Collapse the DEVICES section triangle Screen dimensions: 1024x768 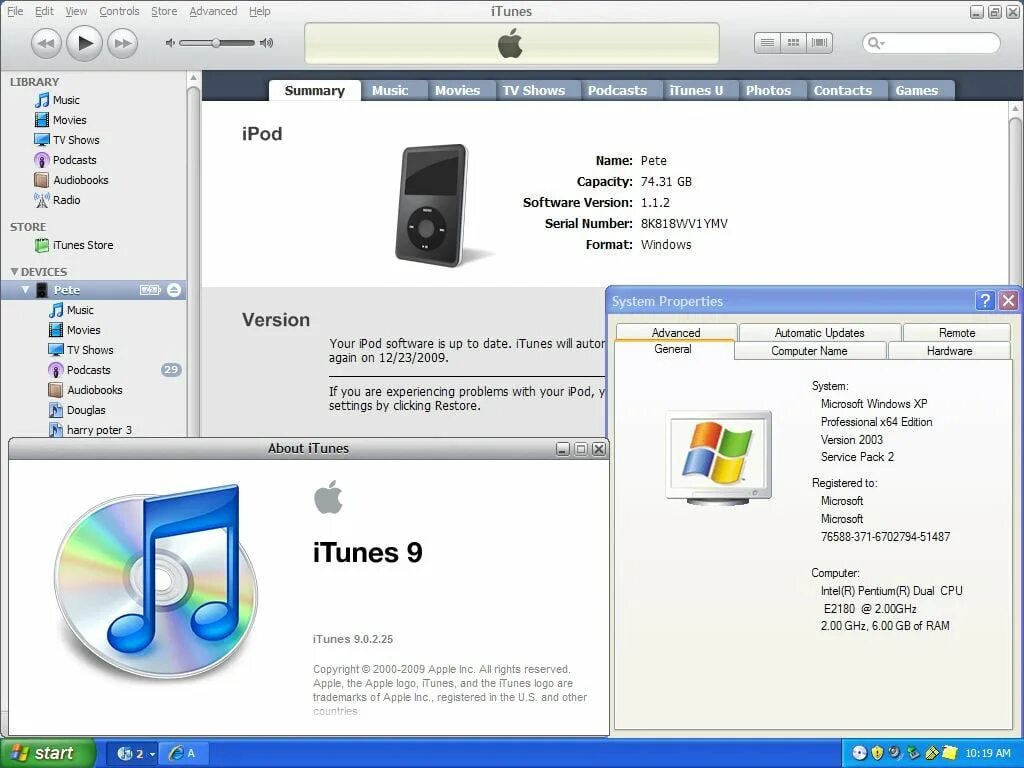point(14,272)
